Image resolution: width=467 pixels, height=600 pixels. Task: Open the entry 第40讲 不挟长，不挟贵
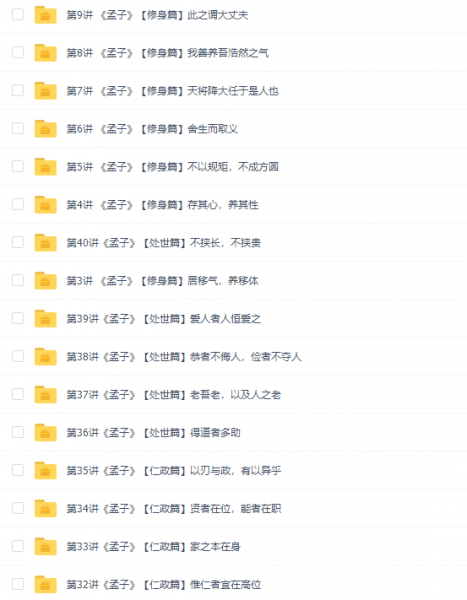pos(164,243)
